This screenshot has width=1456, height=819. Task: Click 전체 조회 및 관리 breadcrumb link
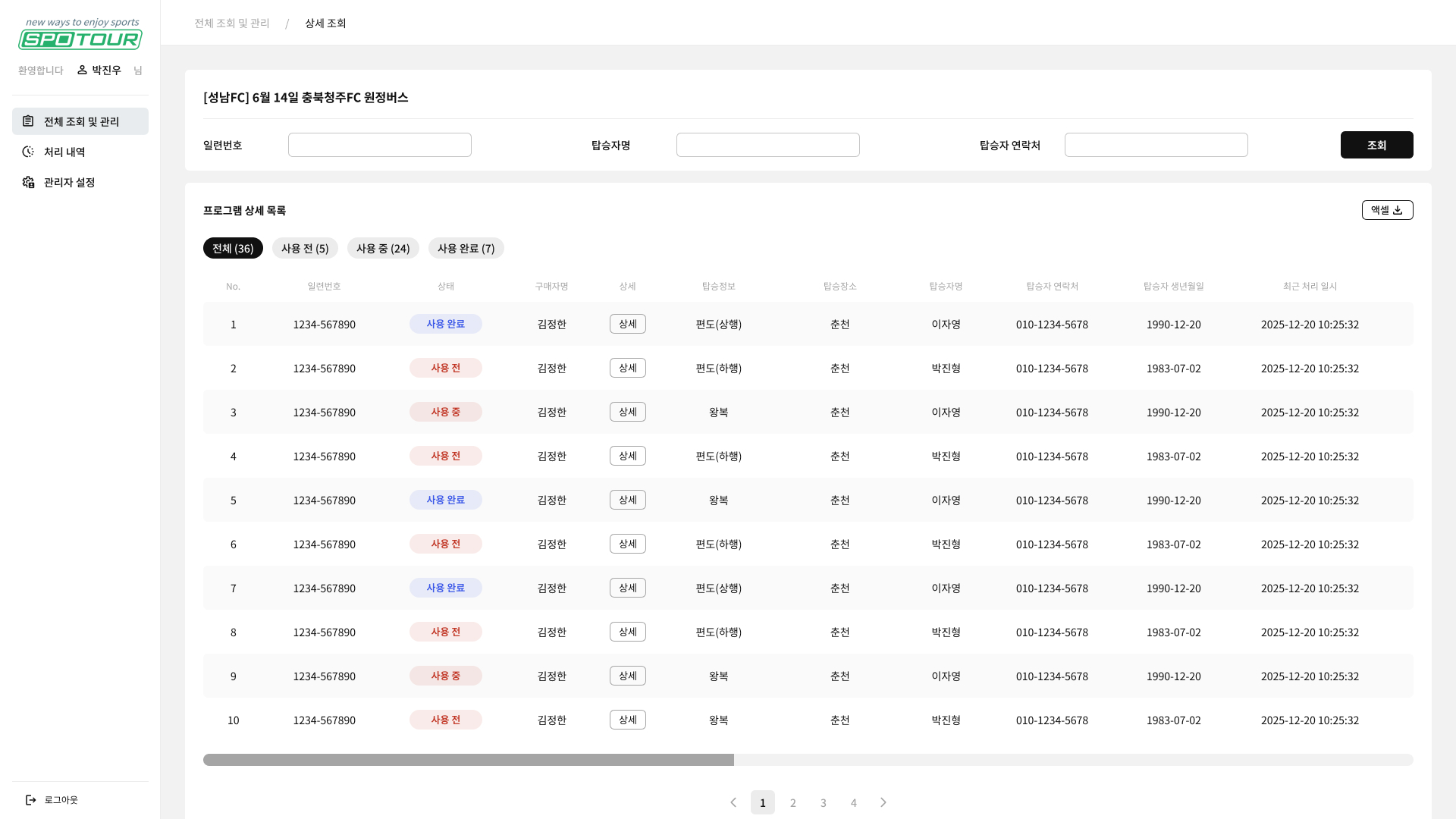click(x=232, y=23)
